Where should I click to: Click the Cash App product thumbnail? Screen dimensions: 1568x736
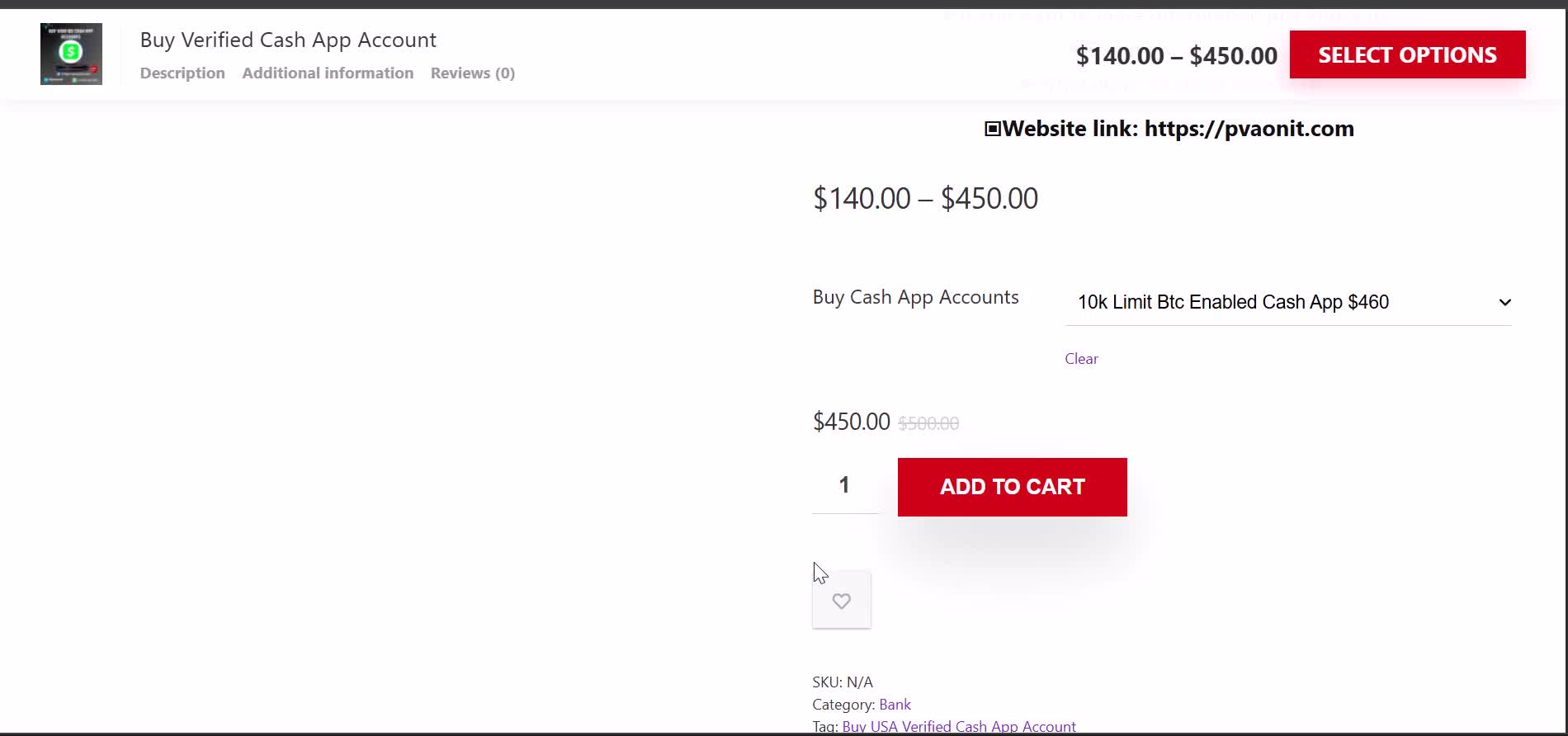(x=71, y=54)
